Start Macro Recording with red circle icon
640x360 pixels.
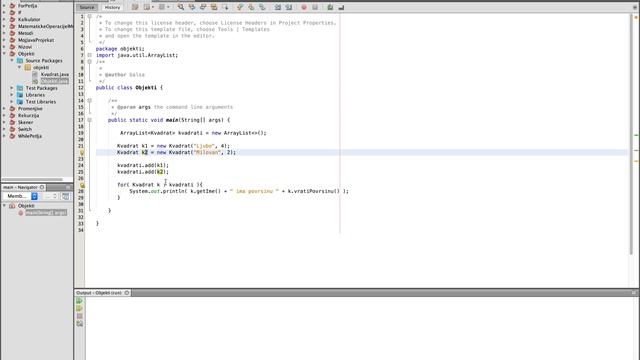[x=304, y=7]
